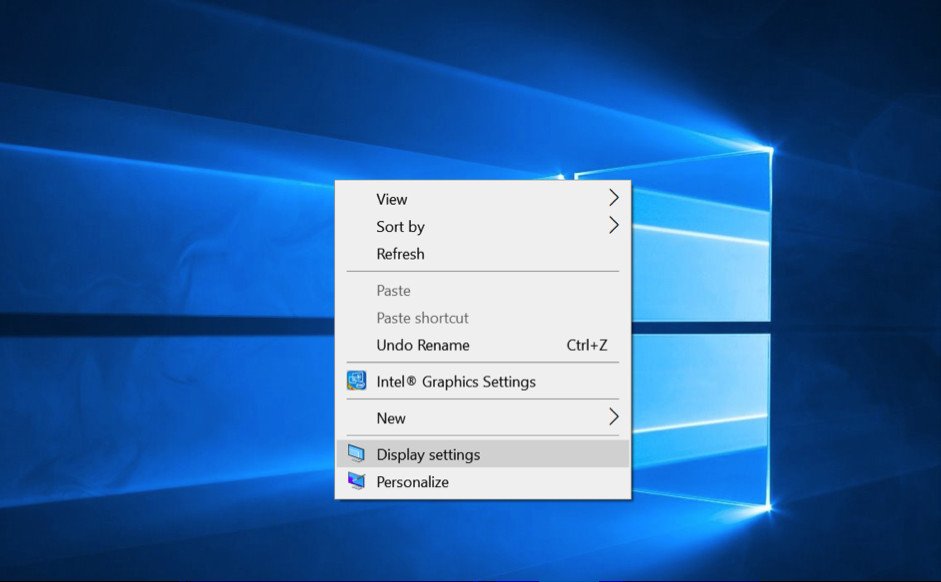Open Display settings from the menu
Screen dimensions: 941x582
click(428, 455)
